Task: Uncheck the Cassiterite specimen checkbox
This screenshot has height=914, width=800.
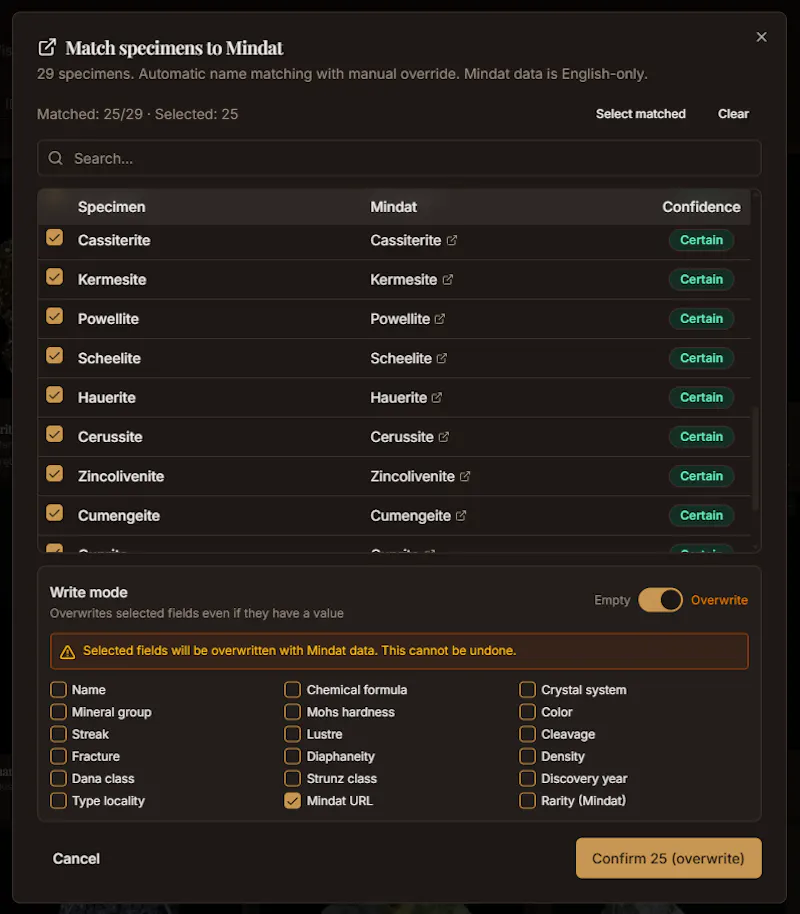Action: click(55, 237)
